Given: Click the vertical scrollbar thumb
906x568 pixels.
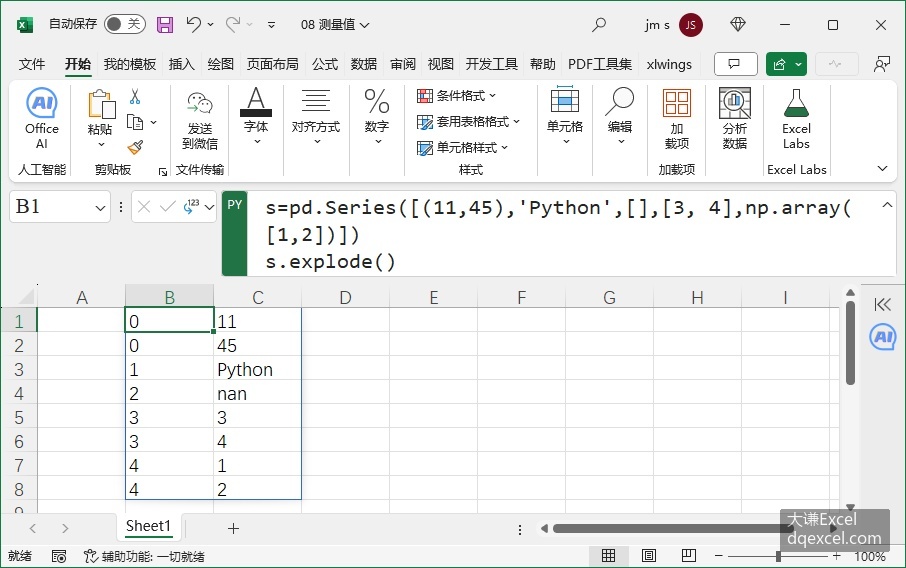Looking at the screenshot, I should pyautogui.click(x=850, y=343).
